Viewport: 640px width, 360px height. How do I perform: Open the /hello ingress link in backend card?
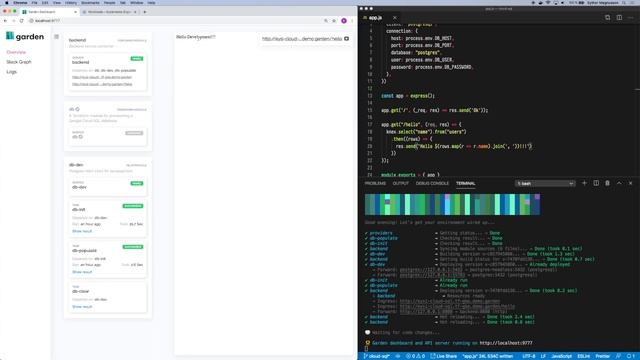[102, 84]
